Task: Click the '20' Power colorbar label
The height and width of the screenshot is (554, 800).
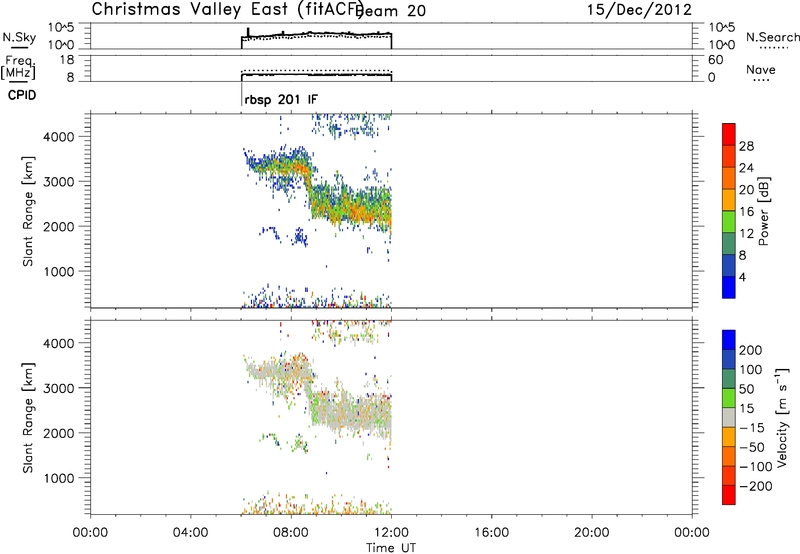Action: (x=746, y=190)
